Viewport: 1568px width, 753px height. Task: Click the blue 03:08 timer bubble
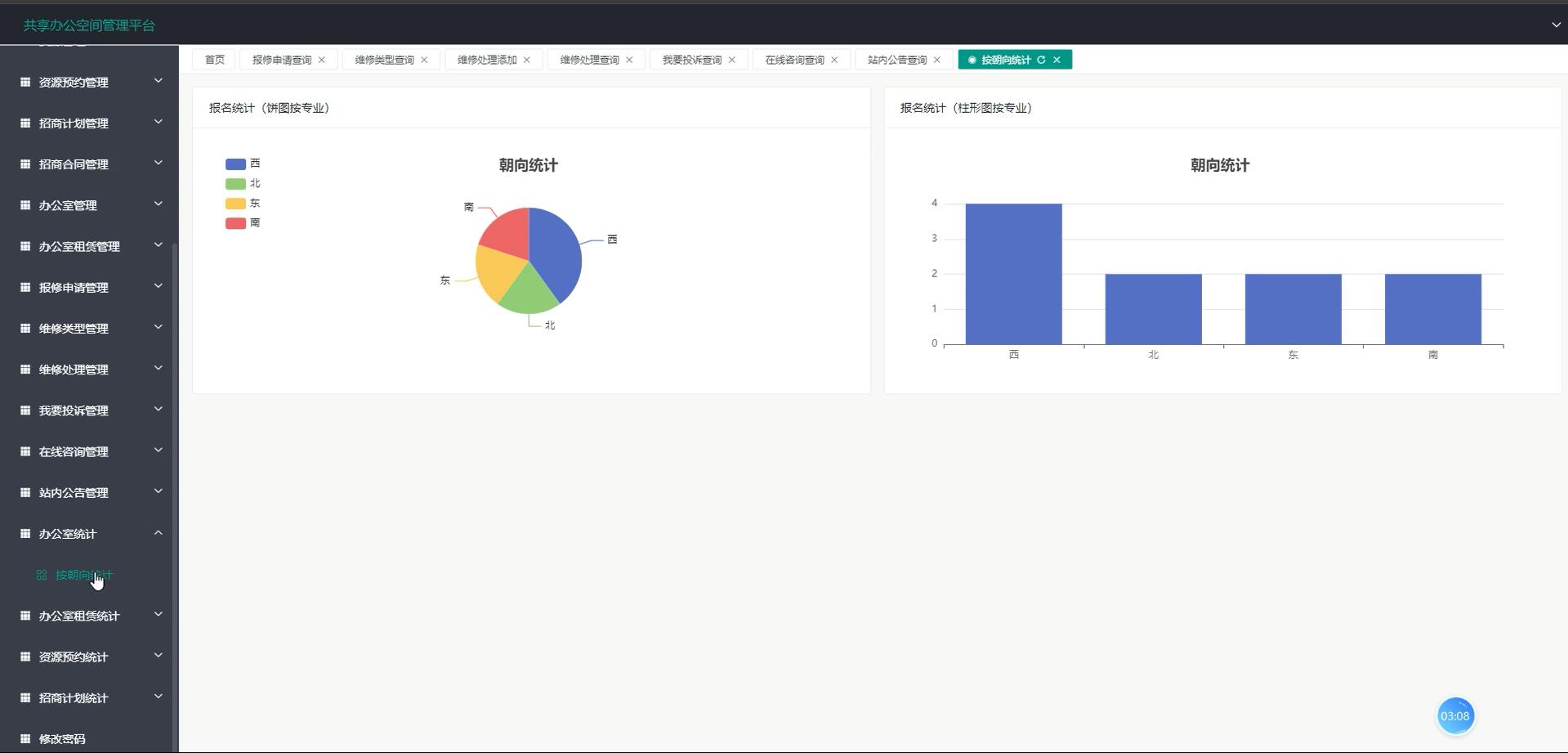pyautogui.click(x=1454, y=716)
